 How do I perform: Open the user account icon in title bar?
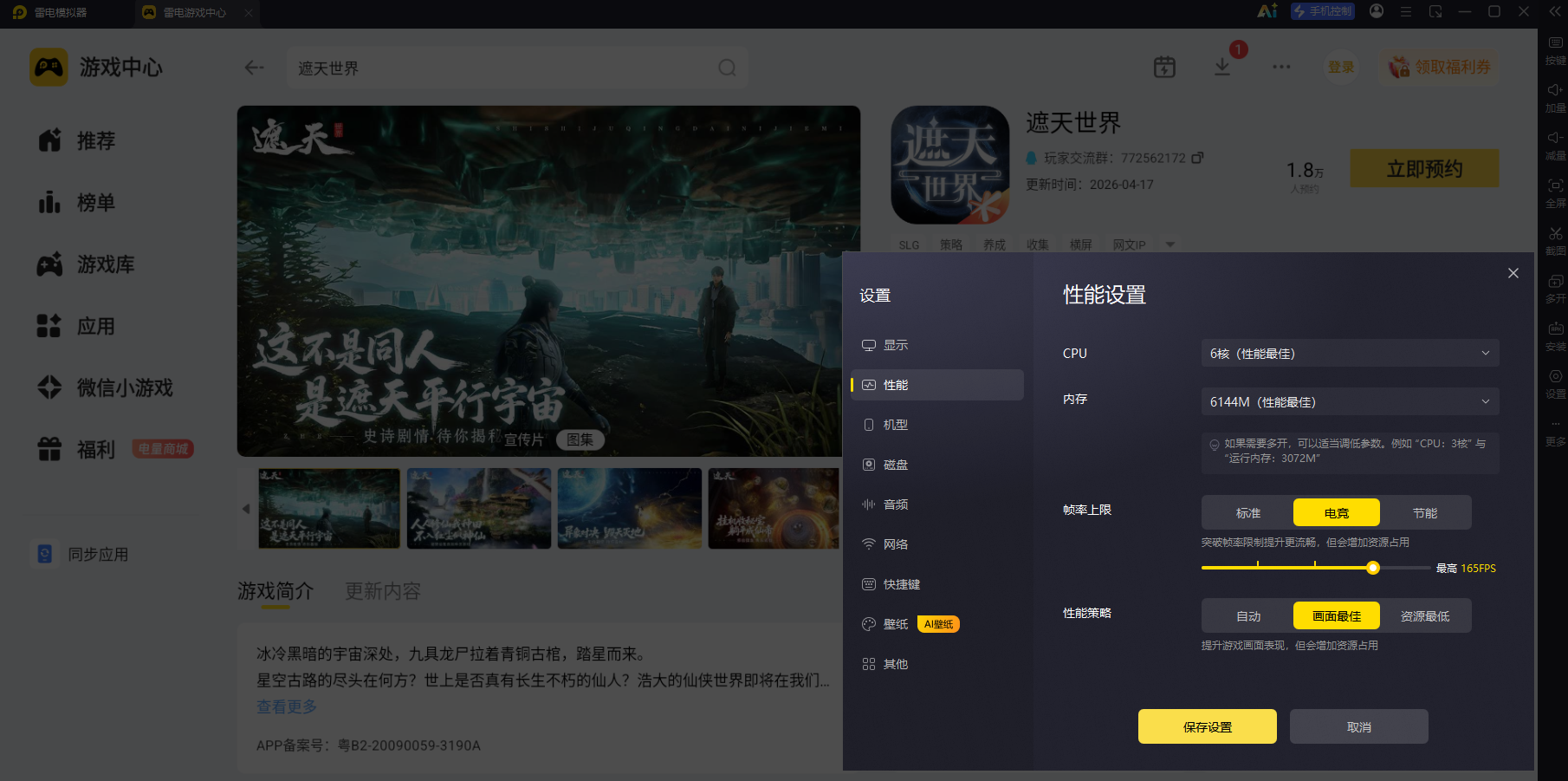pyautogui.click(x=1377, y=11)
